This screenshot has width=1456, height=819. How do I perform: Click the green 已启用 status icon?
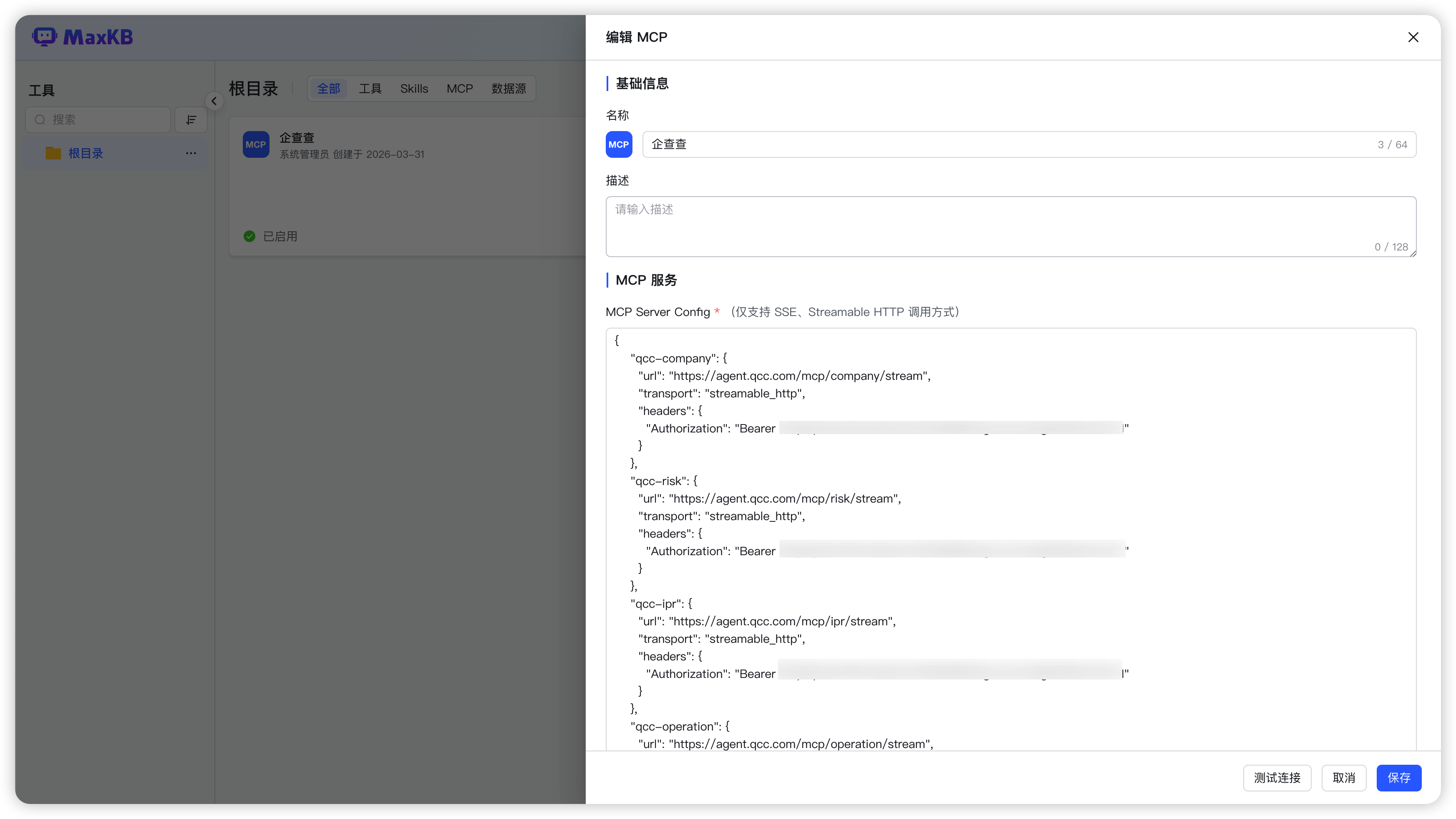249,236
